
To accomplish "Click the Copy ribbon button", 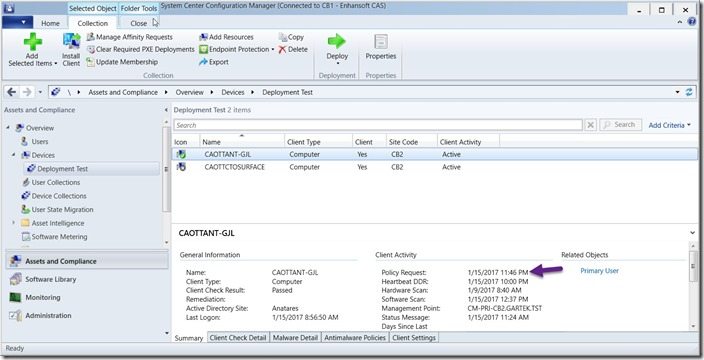I will point(291,37).
